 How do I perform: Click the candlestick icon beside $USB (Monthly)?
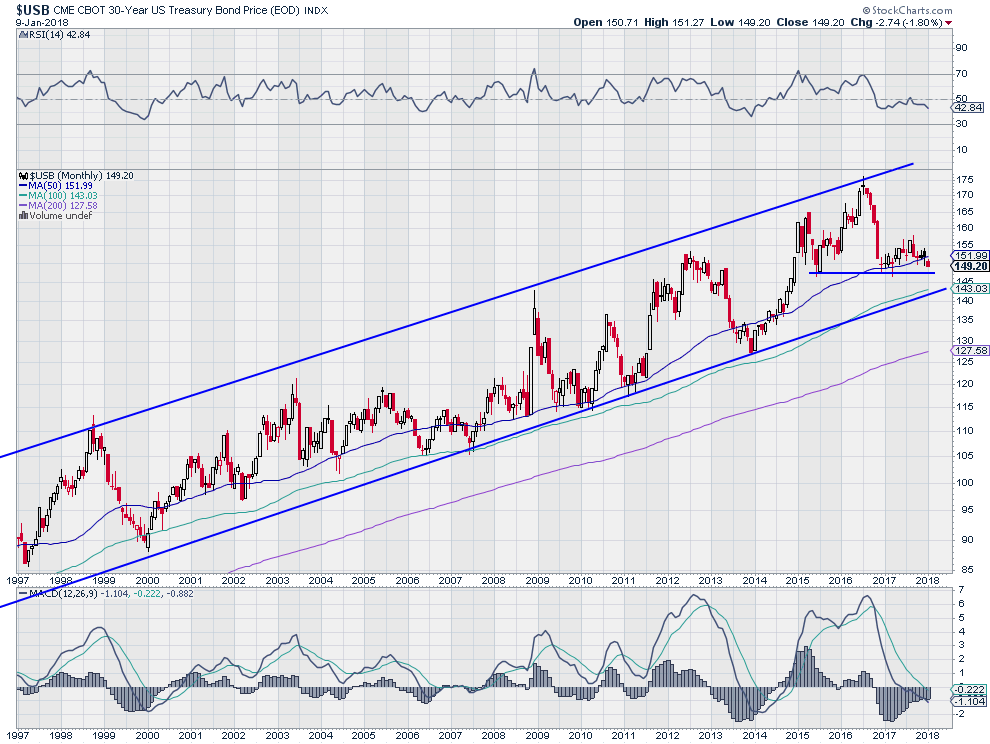24,176
